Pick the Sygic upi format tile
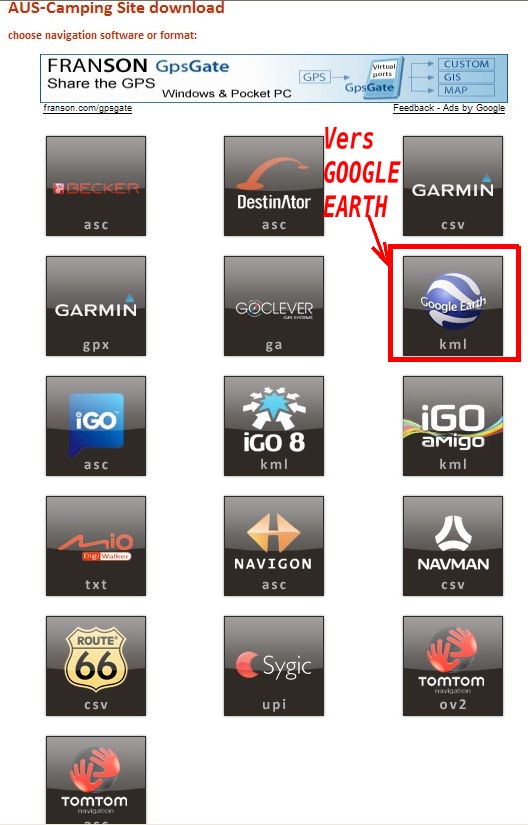The image size is (528, 825). [274, 666]
